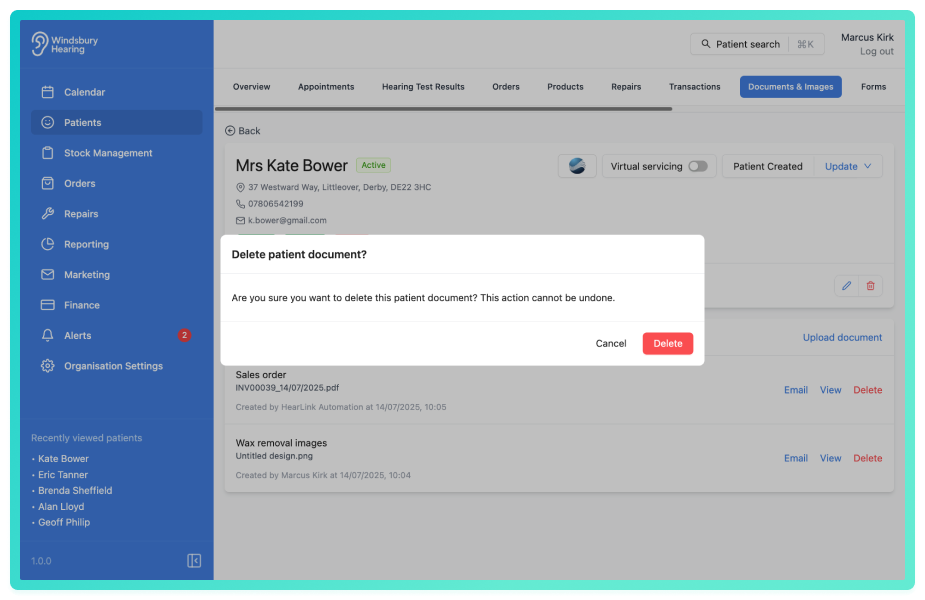
Task: Select the Documents & Images tab
Action: (790, 87)
